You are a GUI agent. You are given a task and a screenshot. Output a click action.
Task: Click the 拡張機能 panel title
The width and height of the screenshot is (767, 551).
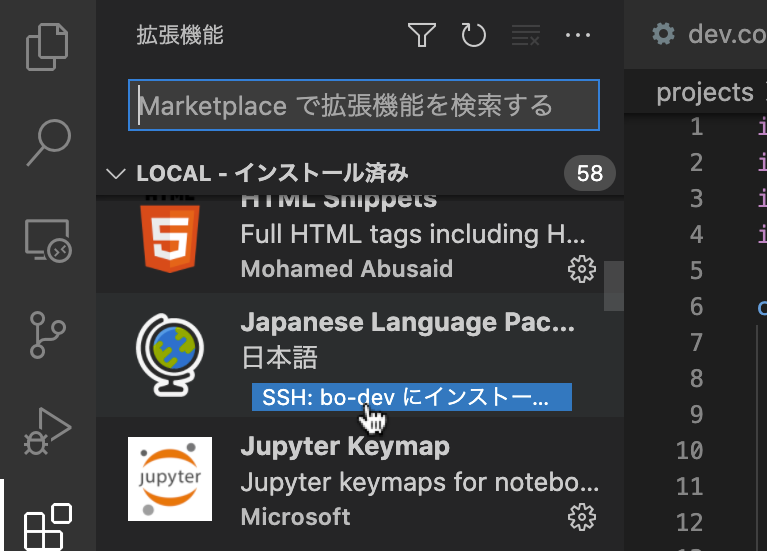(180, 35)
